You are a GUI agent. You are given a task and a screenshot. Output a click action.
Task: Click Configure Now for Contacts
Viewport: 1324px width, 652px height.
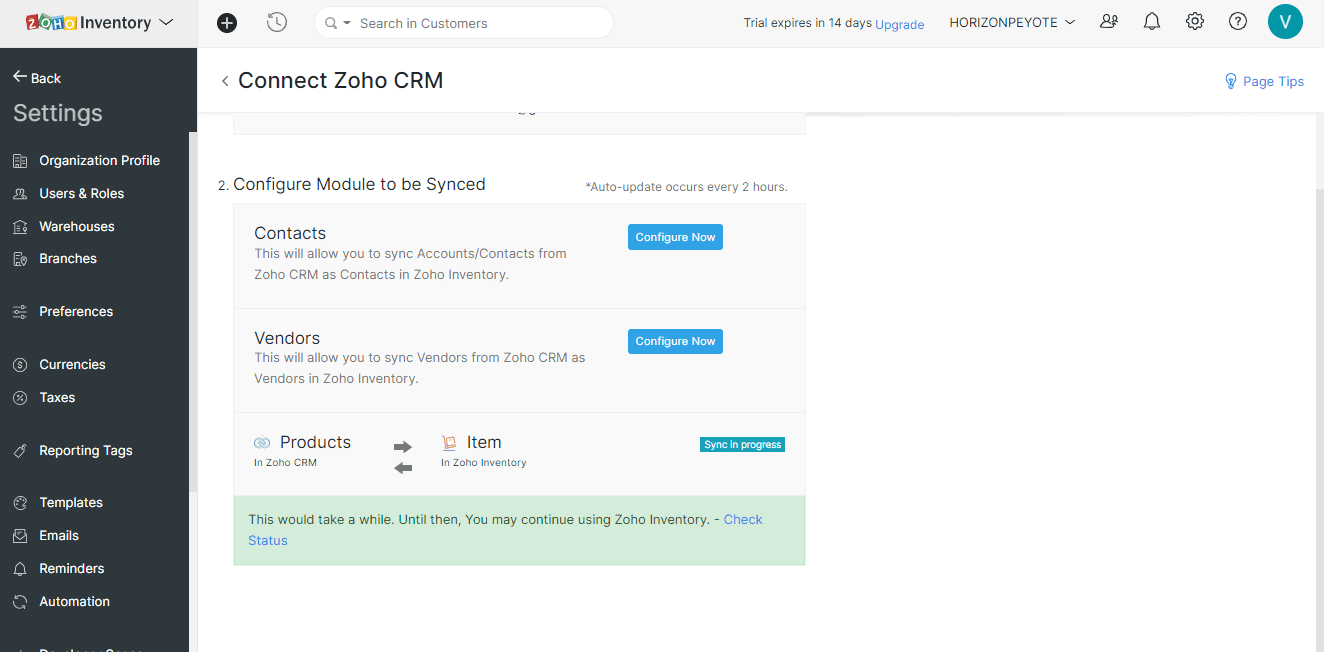tap(675, 237)
